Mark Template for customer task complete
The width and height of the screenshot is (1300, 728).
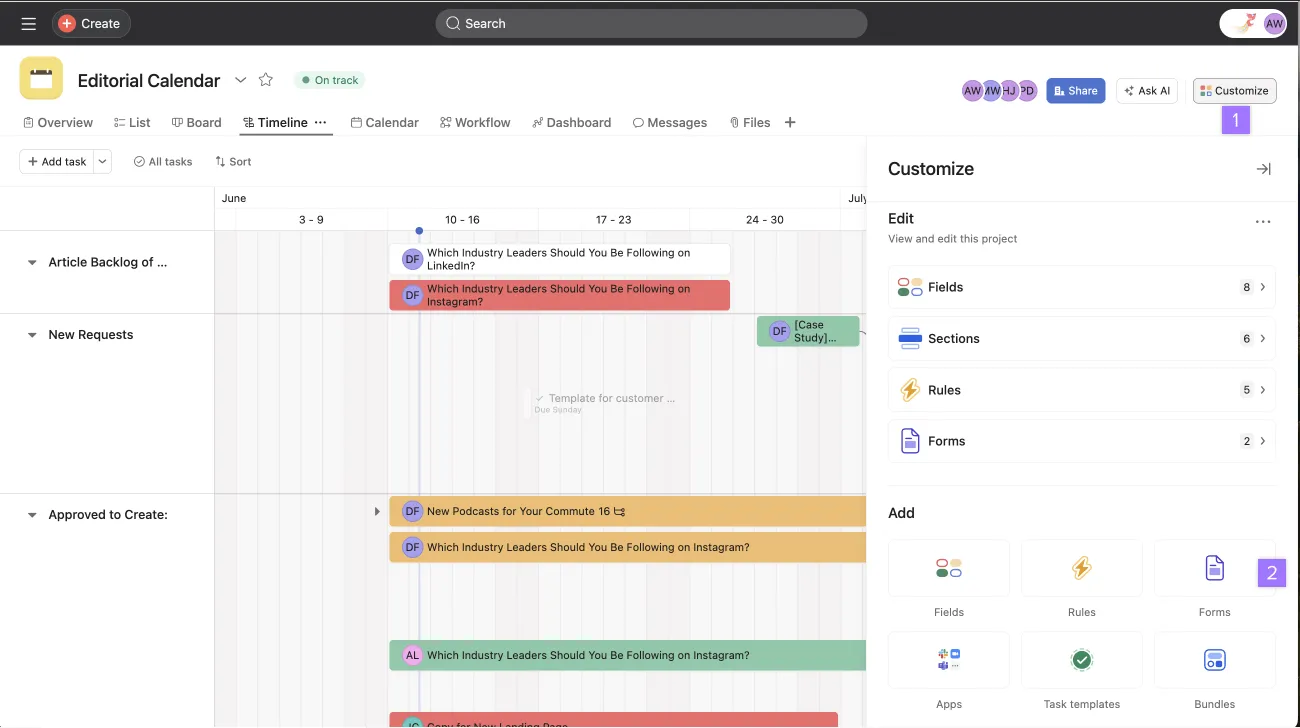(540, 398)
